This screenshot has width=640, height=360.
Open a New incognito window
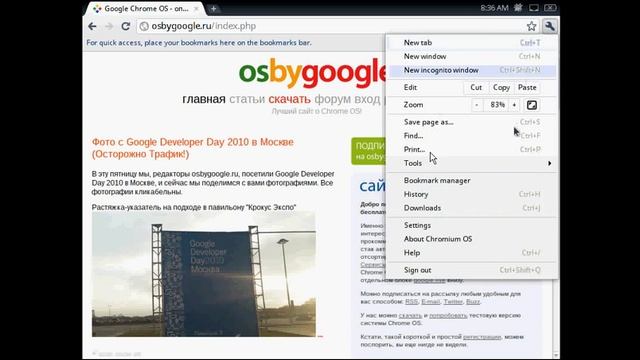click(472, 70)
